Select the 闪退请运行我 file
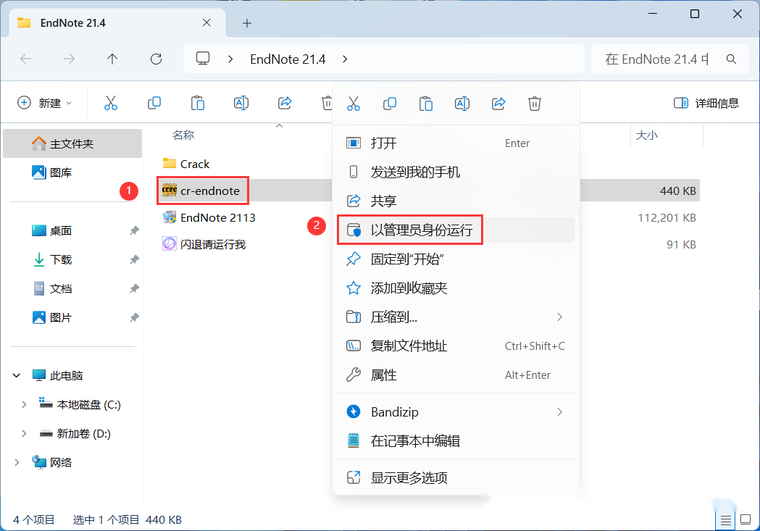Image resolution: width=760 pixels, height=531 pixels. coord(204,244)
